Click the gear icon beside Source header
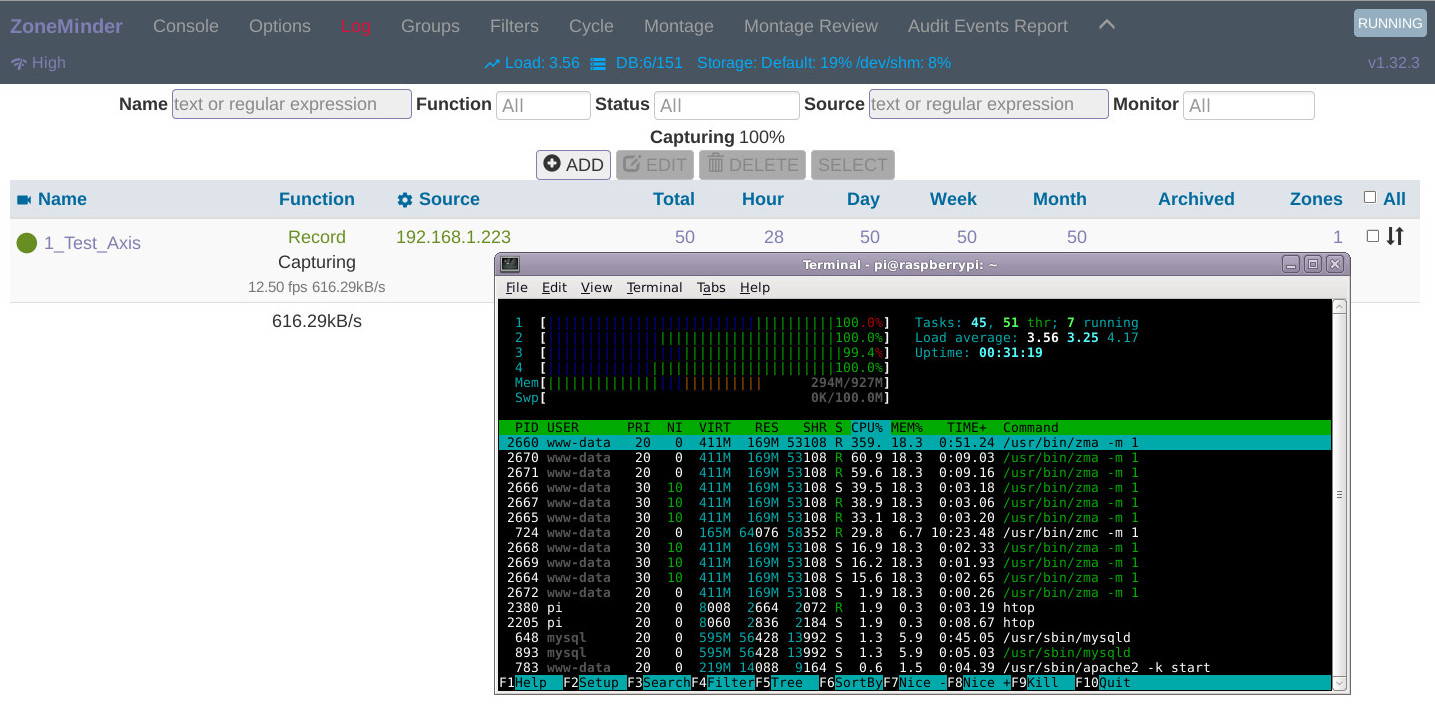 (x=405, y=200)
